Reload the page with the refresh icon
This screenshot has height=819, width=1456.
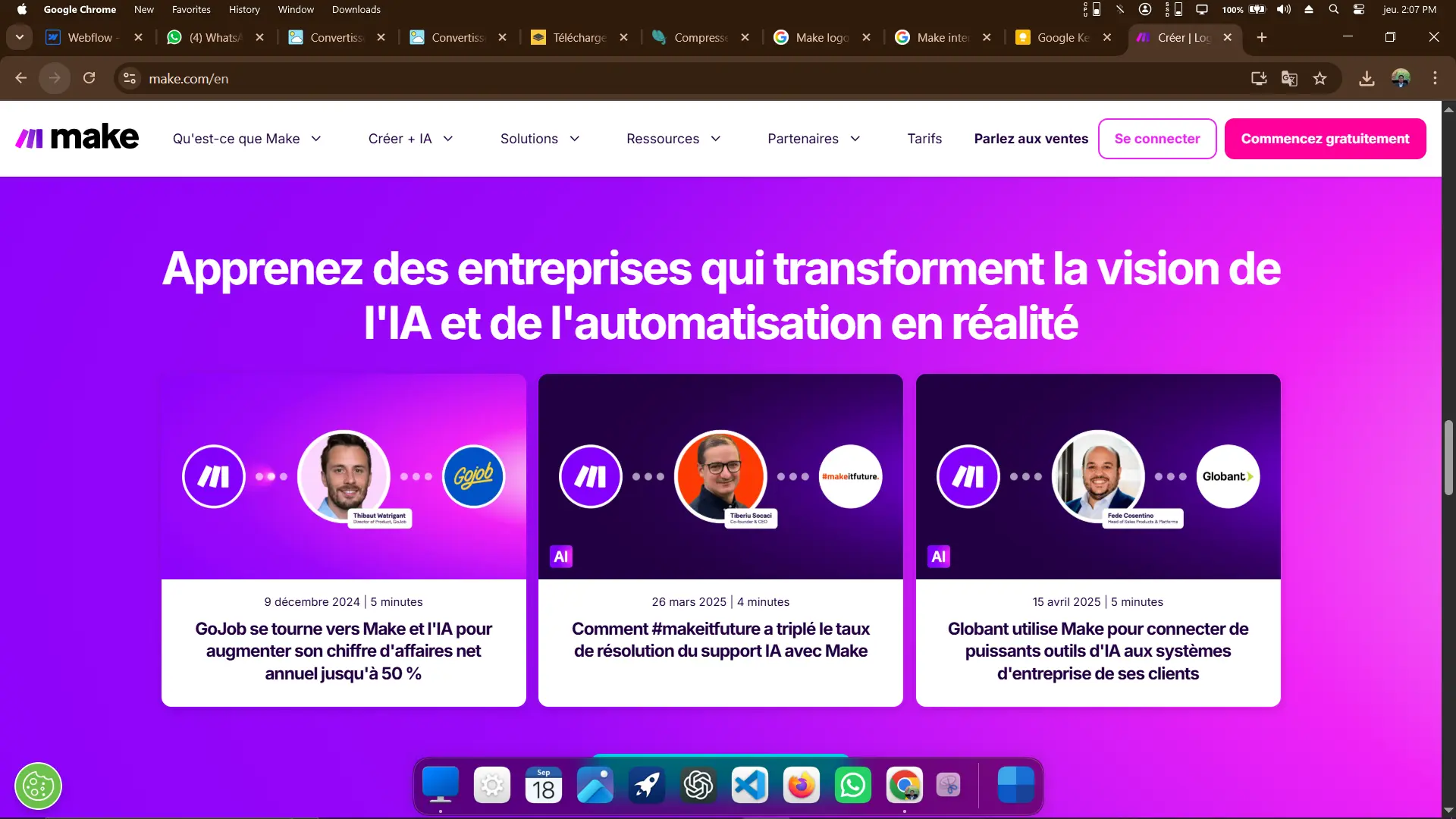point(89,78)
